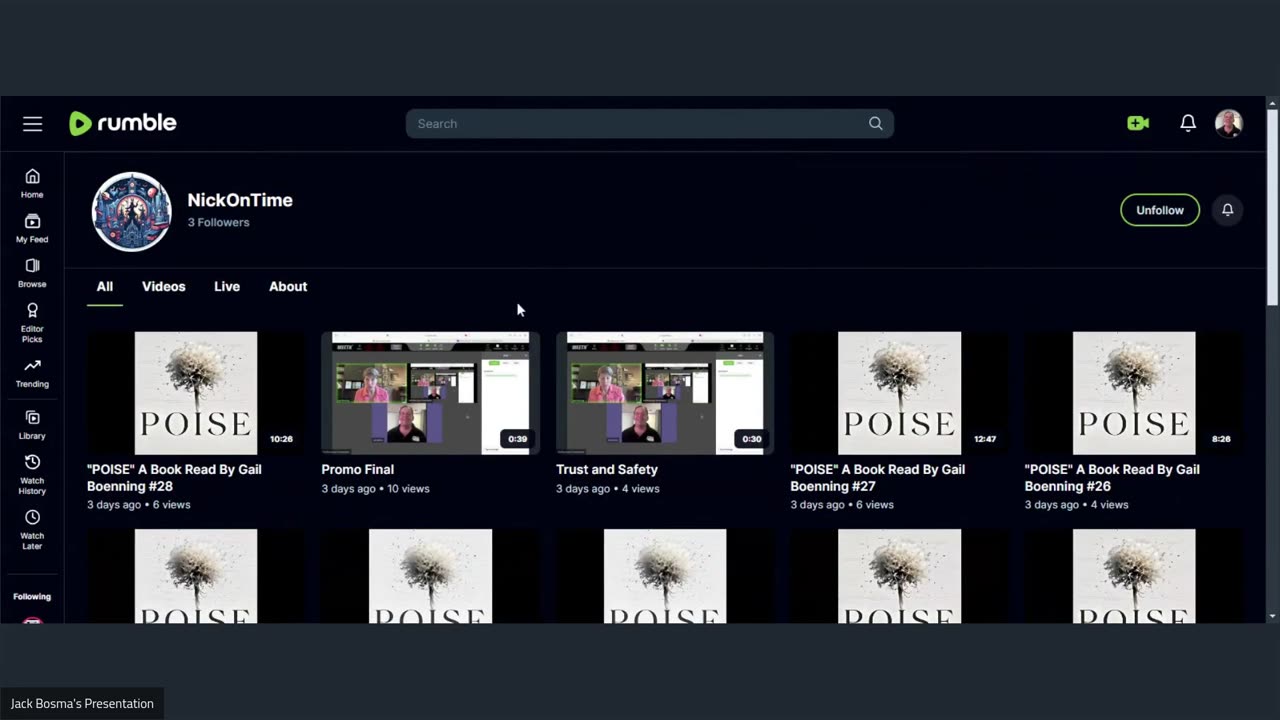The image size is (1280, 720).
Task: Open Library in the sidebar
Action: (32, 425)
